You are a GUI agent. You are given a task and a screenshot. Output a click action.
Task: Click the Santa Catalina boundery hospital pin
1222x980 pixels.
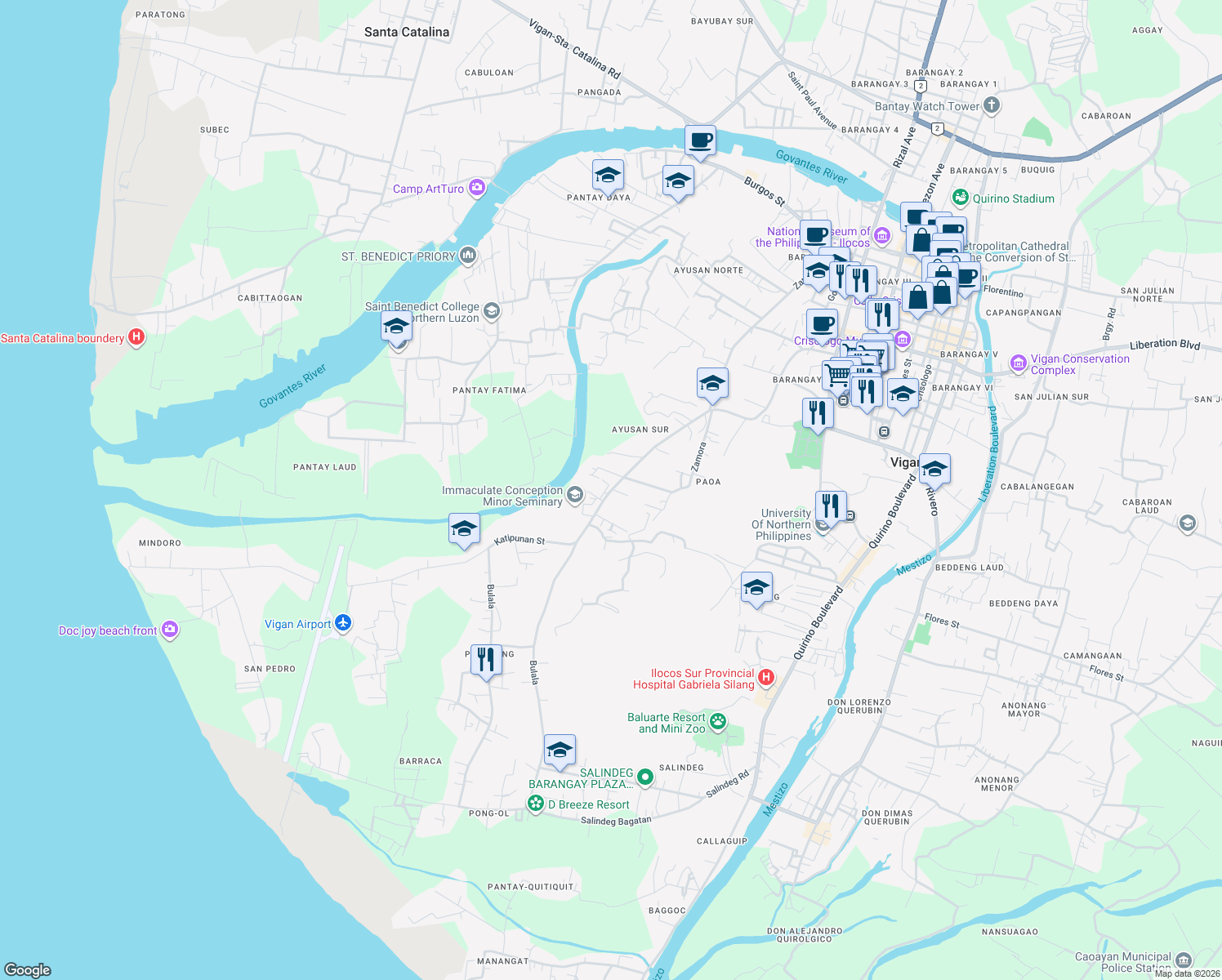tap(136, 337)
